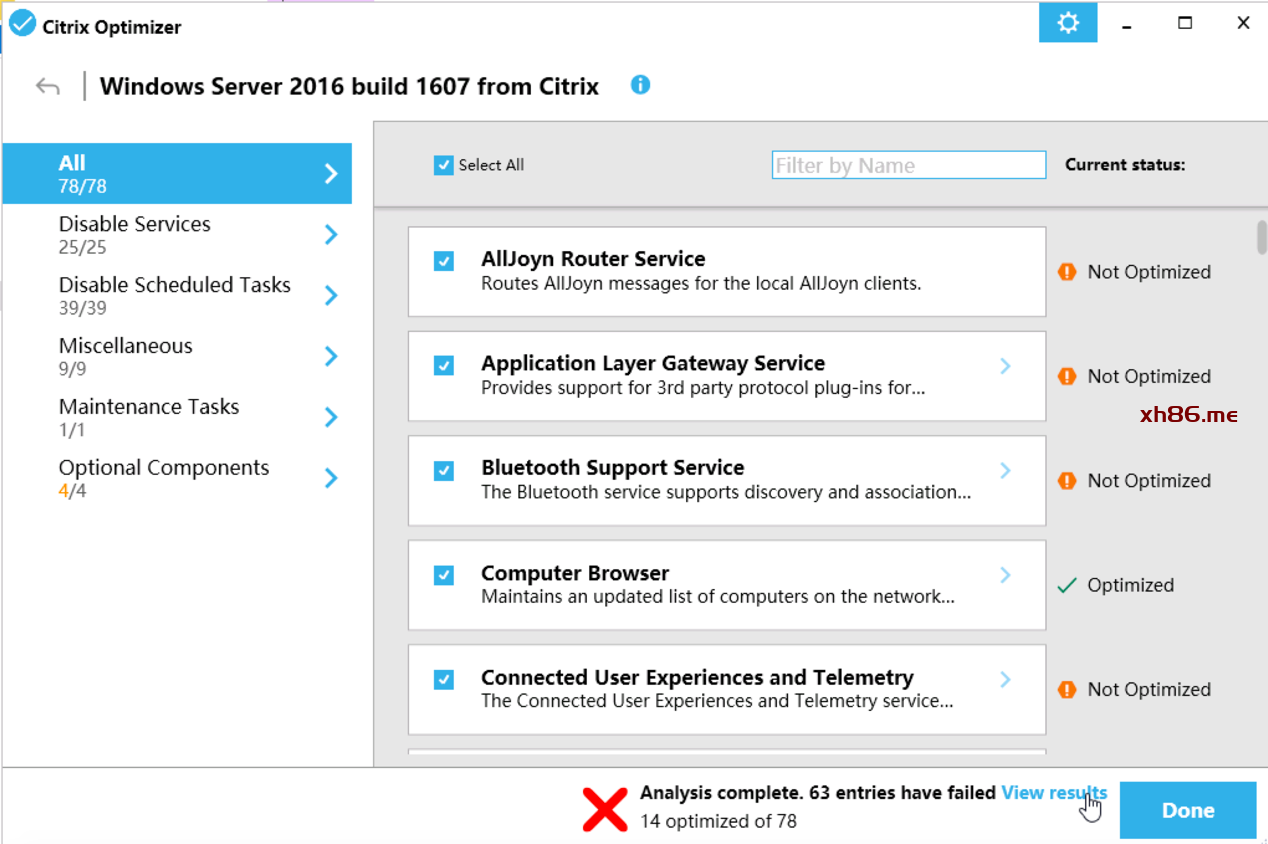Click chevron next to Disable Services
This screenshot has width=1268, height=844.
[x=332, y=235]
